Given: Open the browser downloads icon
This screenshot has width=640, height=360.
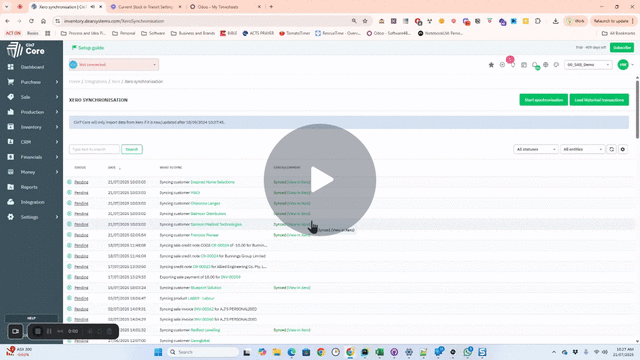Looking at the screenshot, I should pos(556,21).
